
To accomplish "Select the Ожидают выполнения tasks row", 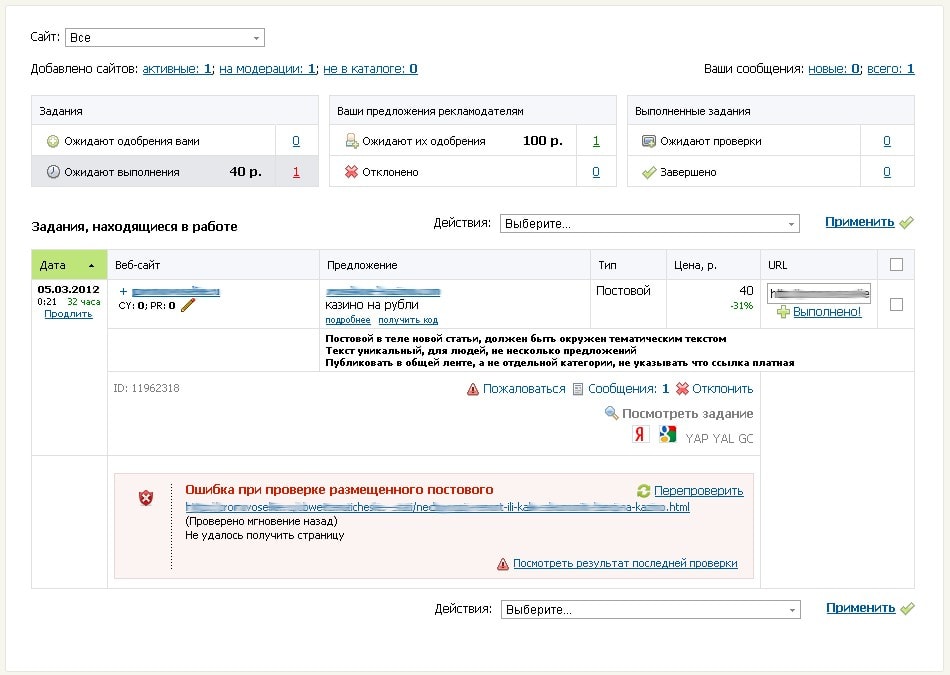I will 174,172.
